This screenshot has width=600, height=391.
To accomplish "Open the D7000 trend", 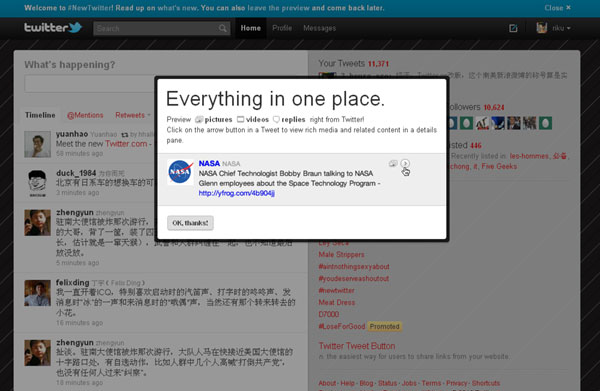I will coord(329,314).
